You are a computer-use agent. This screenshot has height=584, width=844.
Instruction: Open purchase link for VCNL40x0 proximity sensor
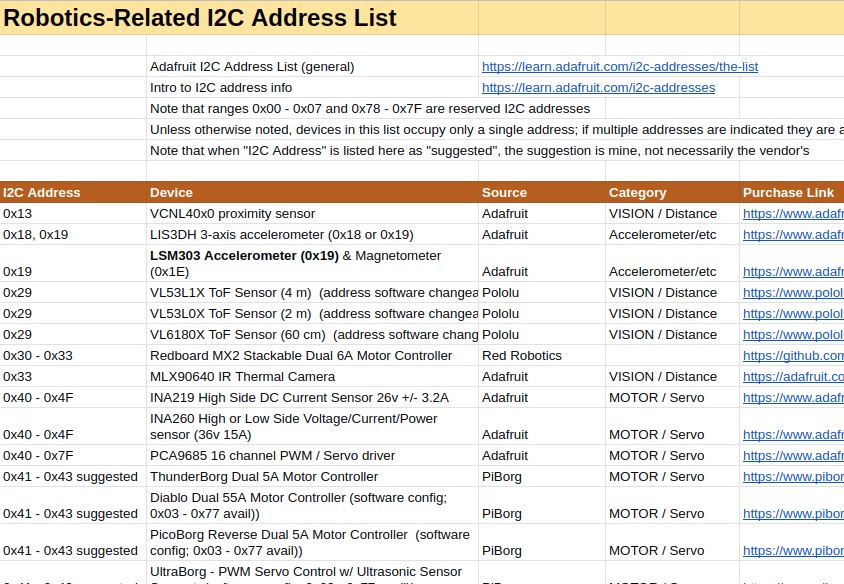[x=792, y=214]
